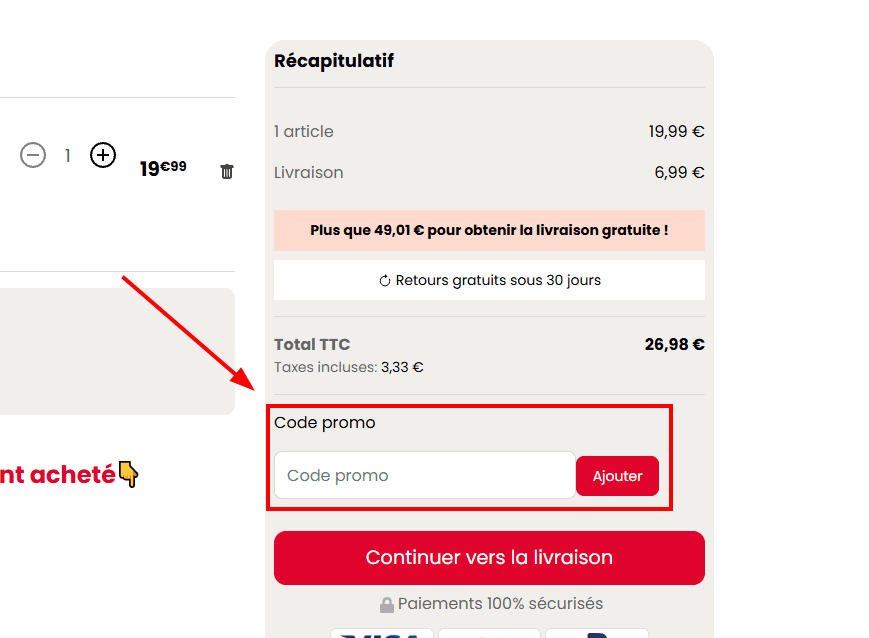The height and width of the screenshot is (638, 869).
Task: Delete the item using trash icon
Action: (227, 172)
